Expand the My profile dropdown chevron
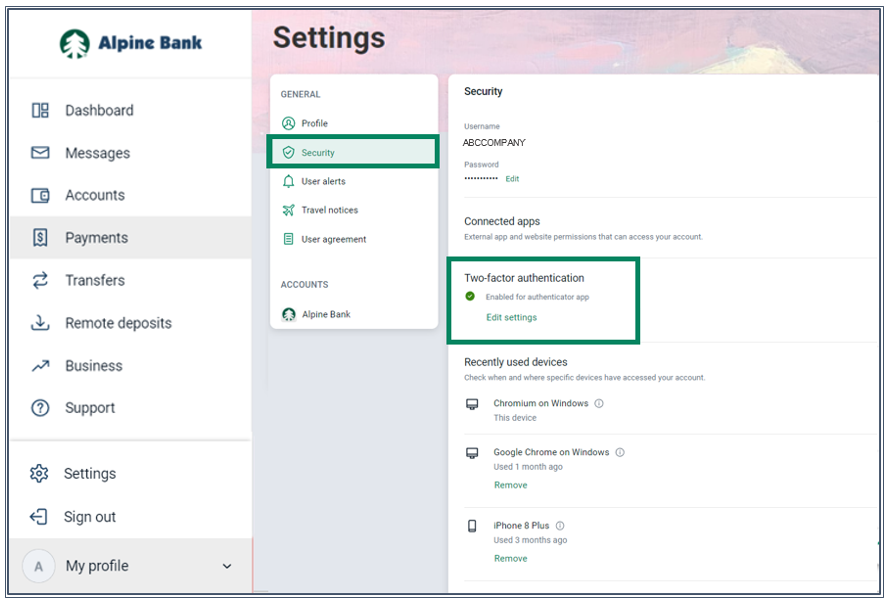This screenshot has width=889, height=602. click(227, 567)
